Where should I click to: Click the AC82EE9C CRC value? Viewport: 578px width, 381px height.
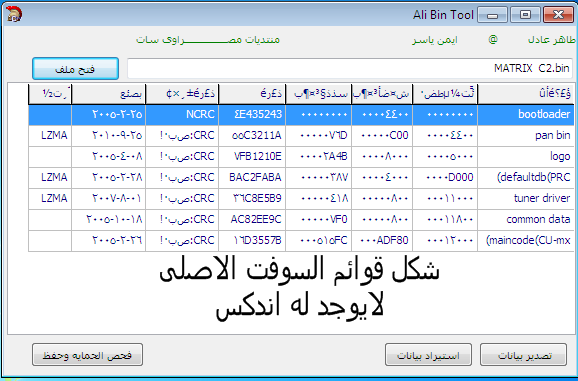click(252, 219)
